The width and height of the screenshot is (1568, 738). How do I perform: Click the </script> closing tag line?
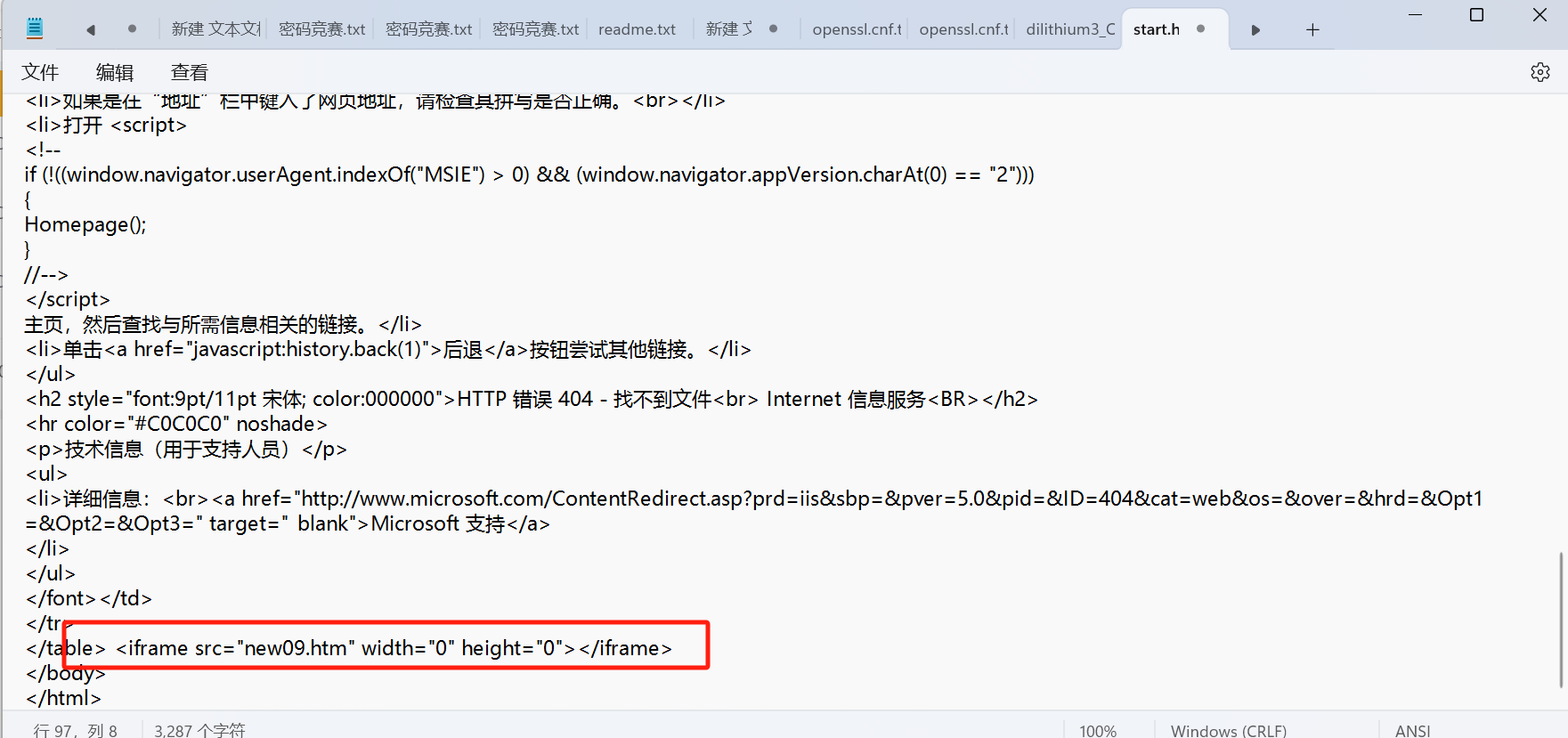[x=68, y=299]
